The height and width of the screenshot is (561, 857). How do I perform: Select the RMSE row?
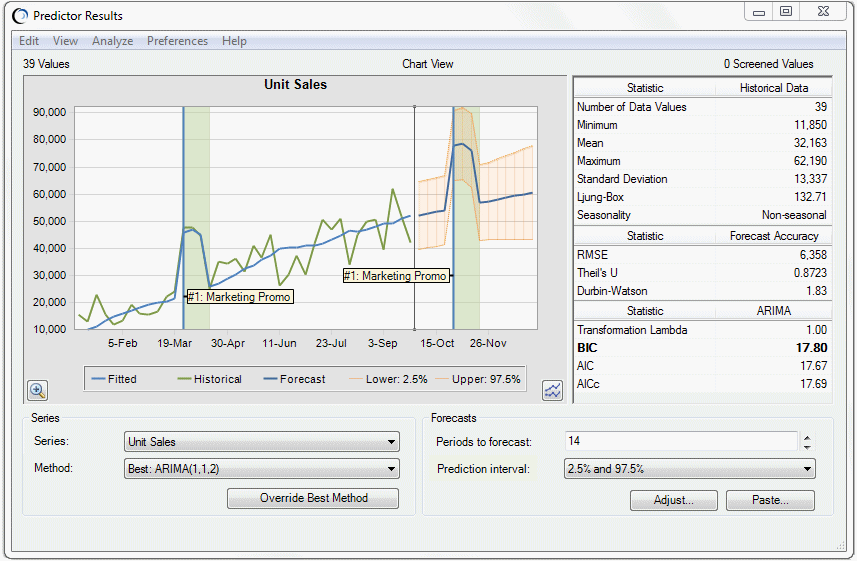(702, 255)
